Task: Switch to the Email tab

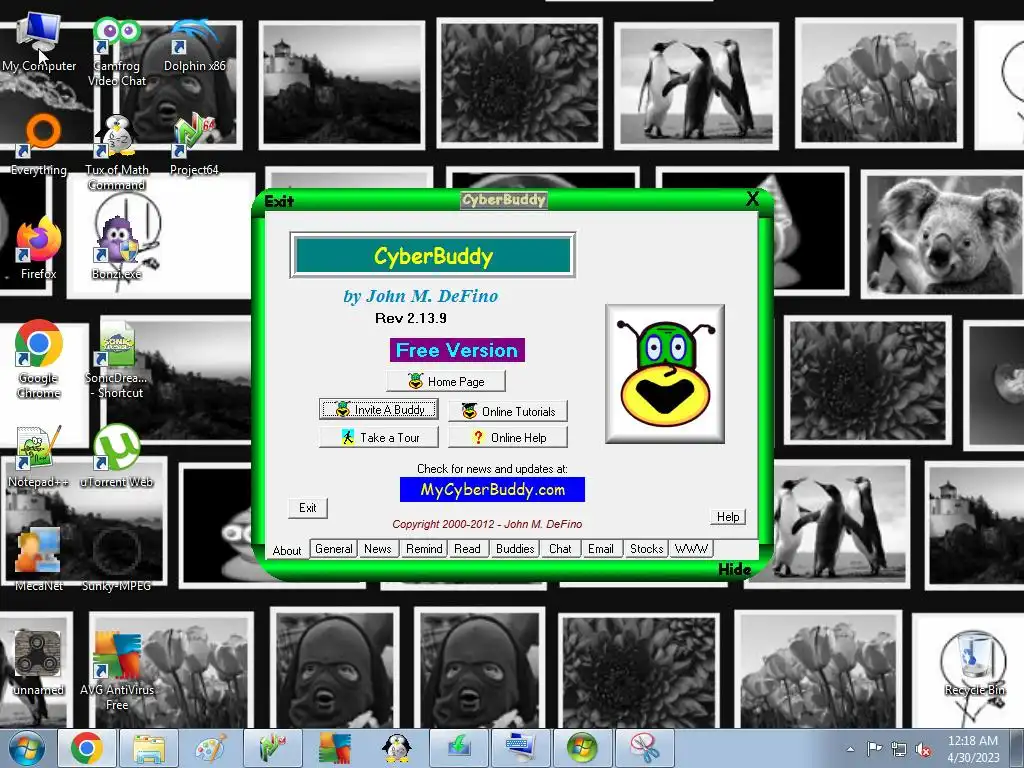Action: (601, 549)
